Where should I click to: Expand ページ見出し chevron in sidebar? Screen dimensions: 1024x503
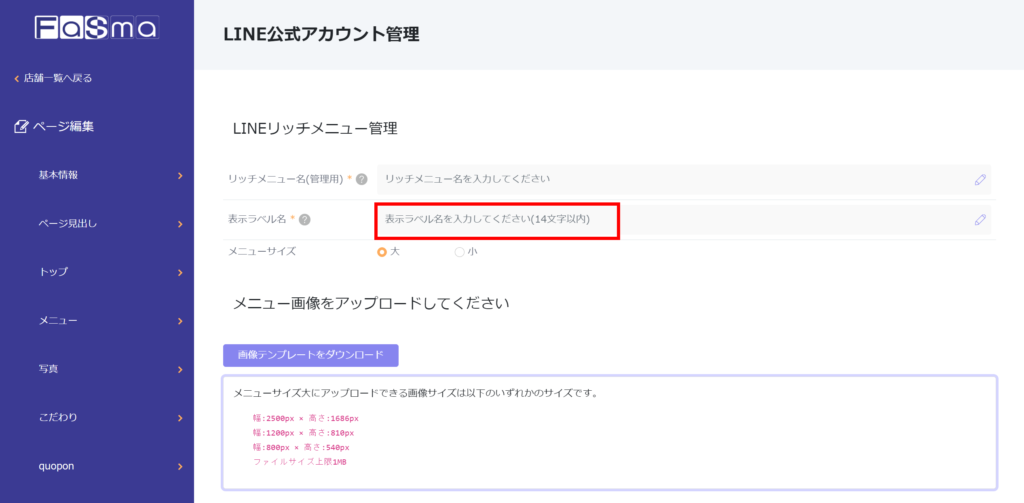click(180, 224)
